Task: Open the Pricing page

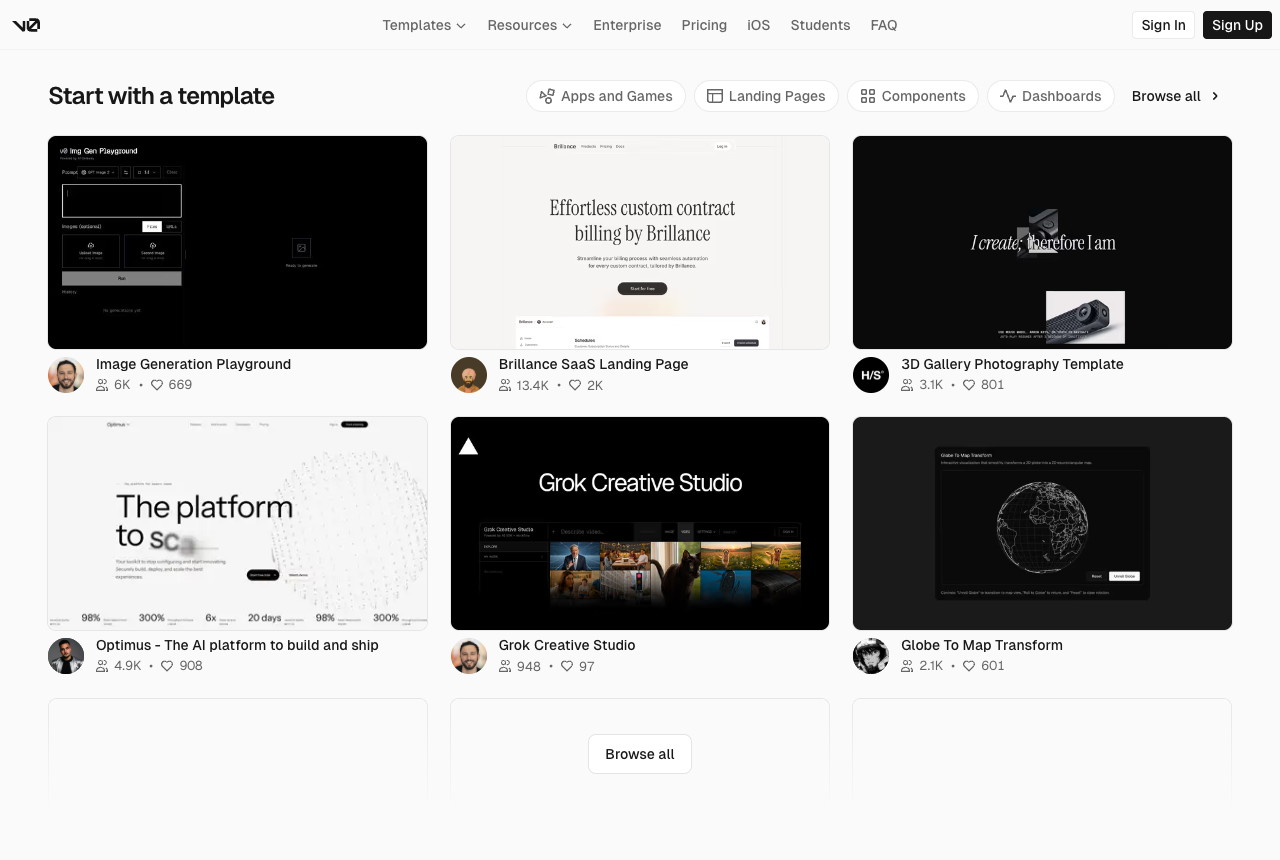Action: pos(704,25)
